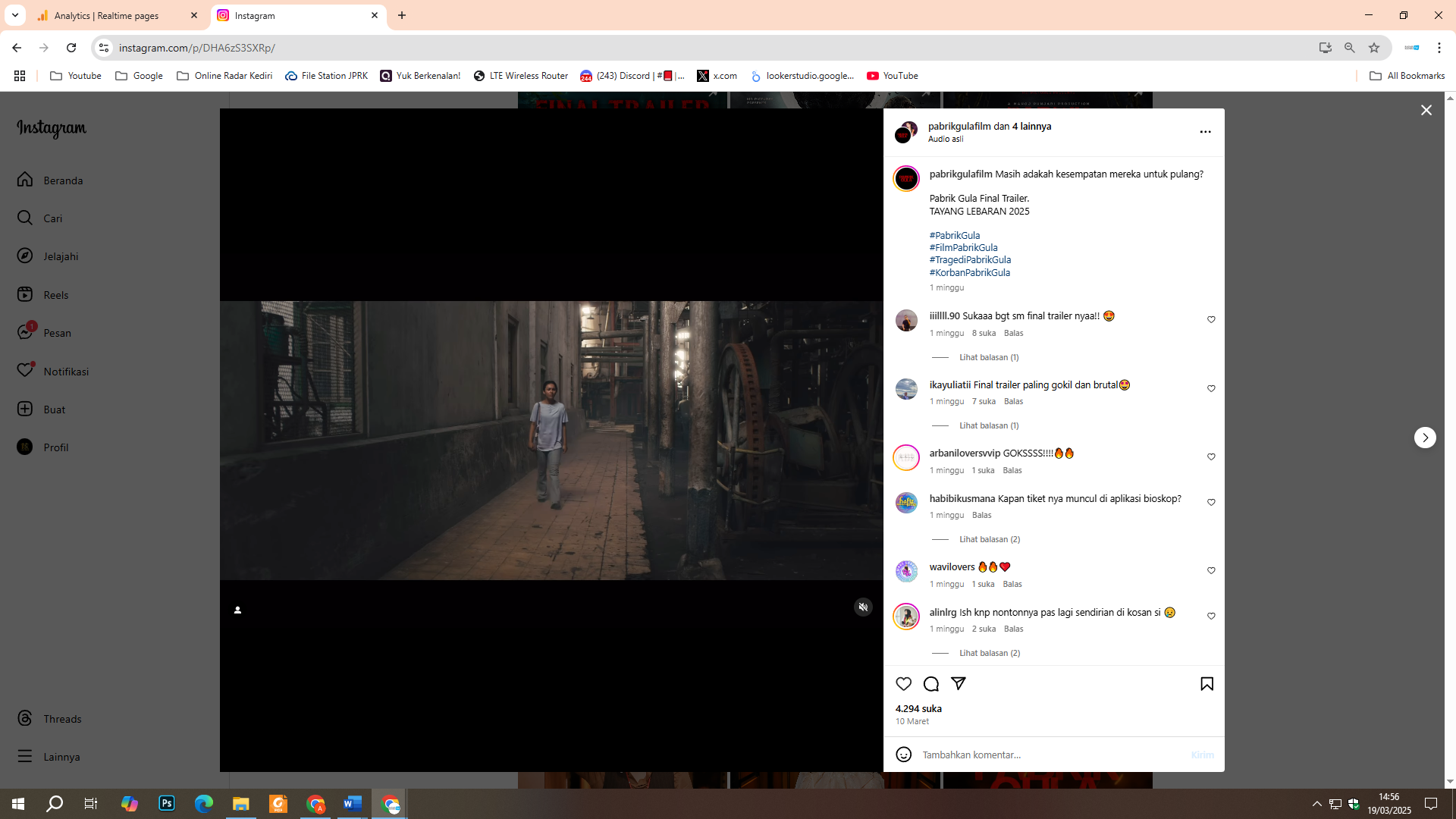The width and height of the screenshot is (1456, 819).
Task: Open Beranda home in Instagram sidebar
Action: click(x=50, y=180)
